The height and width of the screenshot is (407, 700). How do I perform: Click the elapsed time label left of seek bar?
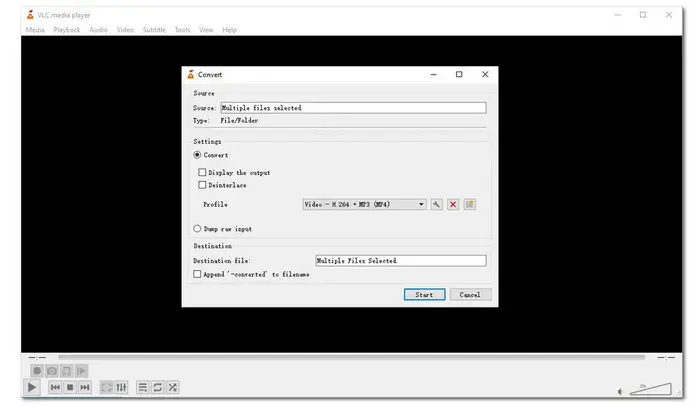coord(37,357)
